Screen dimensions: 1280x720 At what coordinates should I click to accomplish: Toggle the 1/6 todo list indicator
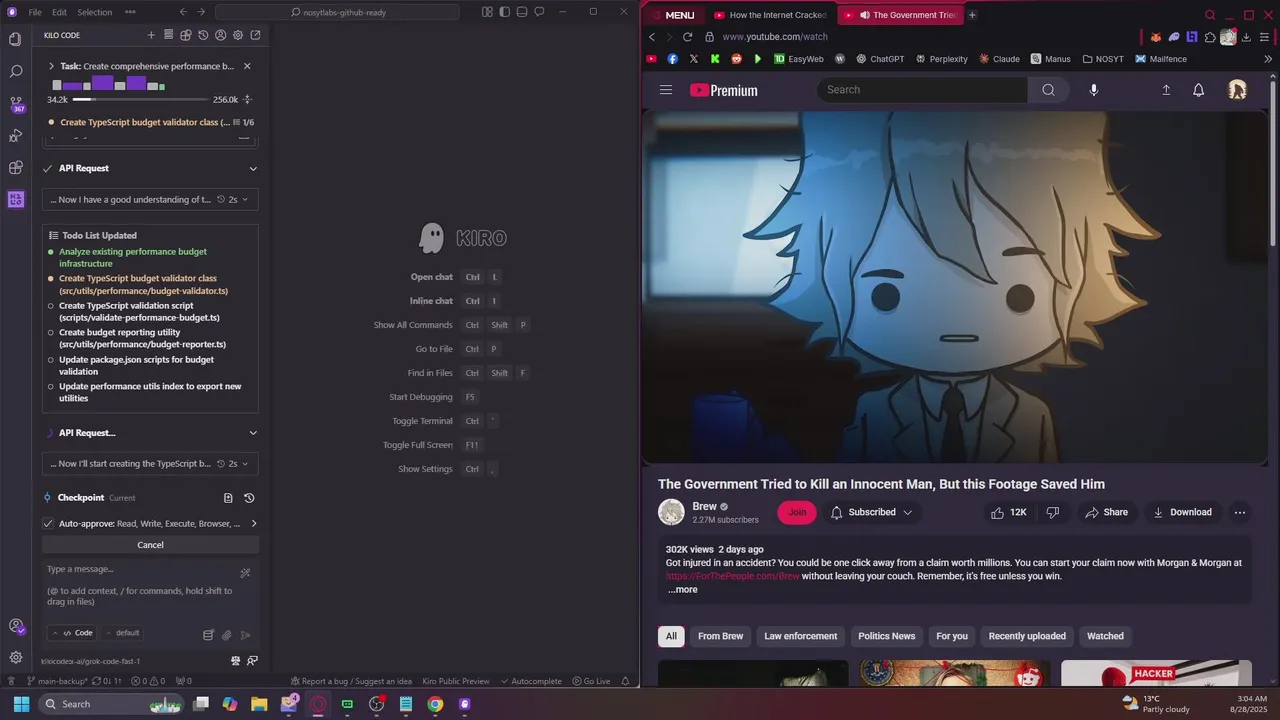(244, 122)
